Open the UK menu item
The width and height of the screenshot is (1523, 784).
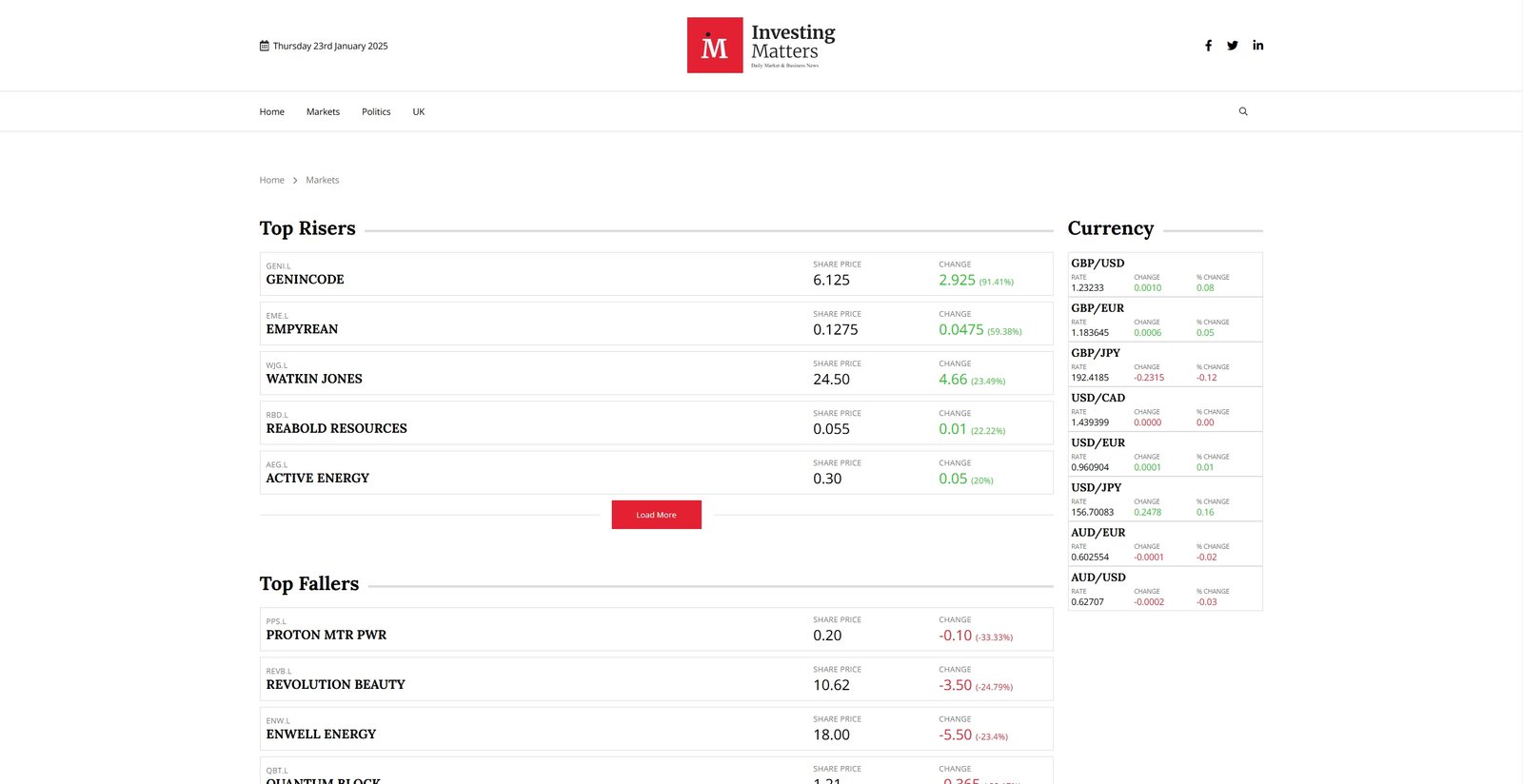(x=419, y=112)
